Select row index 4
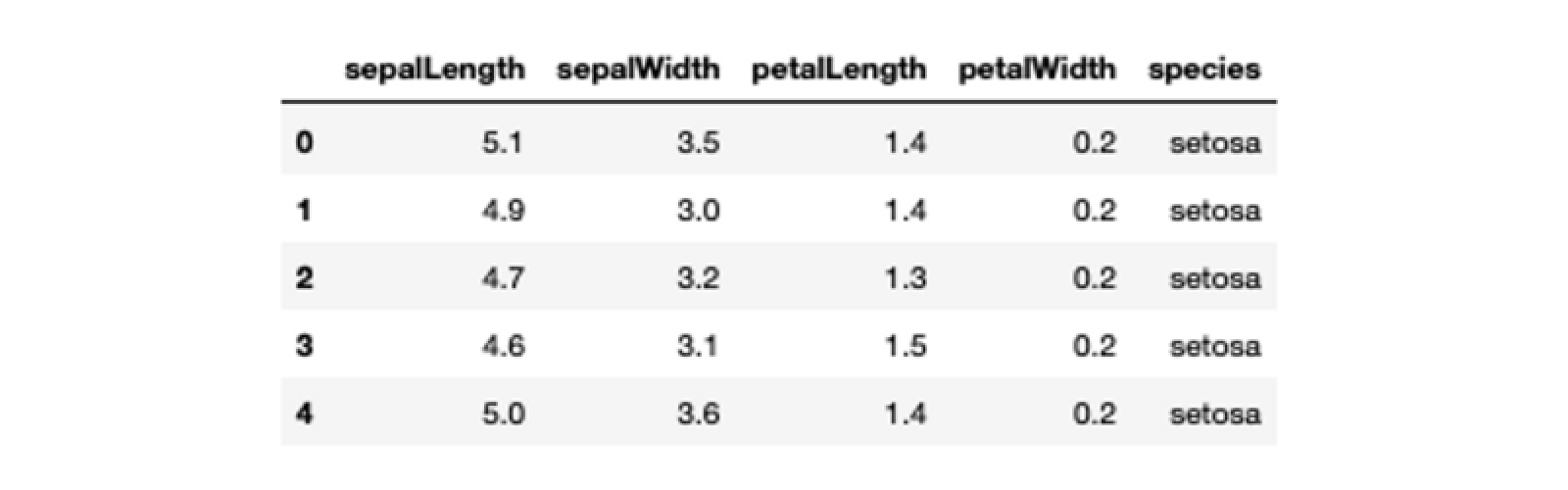This screenshot has height=490, width=1568. (x=304, y=414)
